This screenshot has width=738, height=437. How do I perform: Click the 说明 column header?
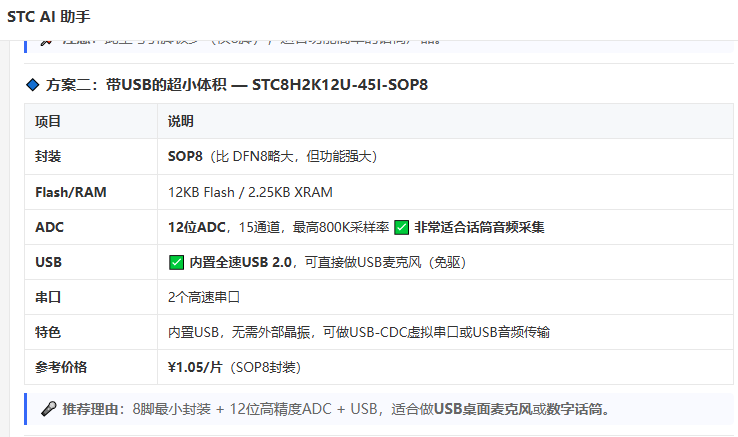[x=181, y=121]
